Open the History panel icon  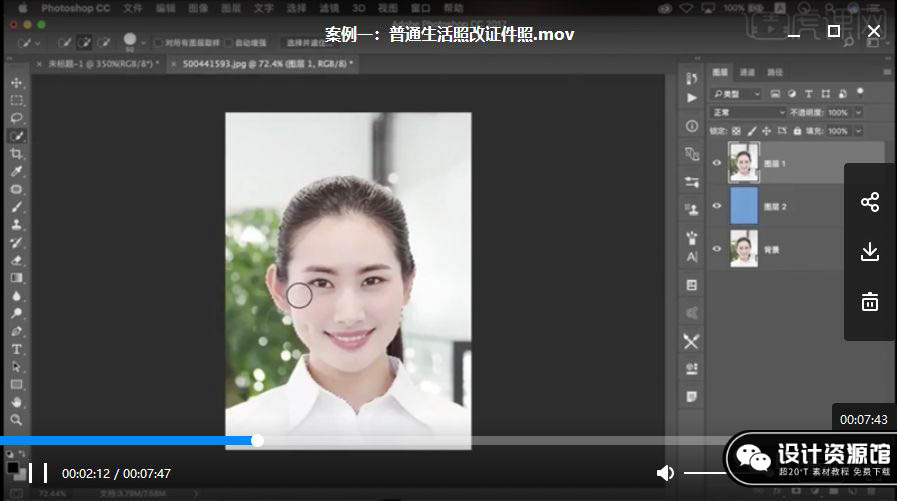coord(692,79)
